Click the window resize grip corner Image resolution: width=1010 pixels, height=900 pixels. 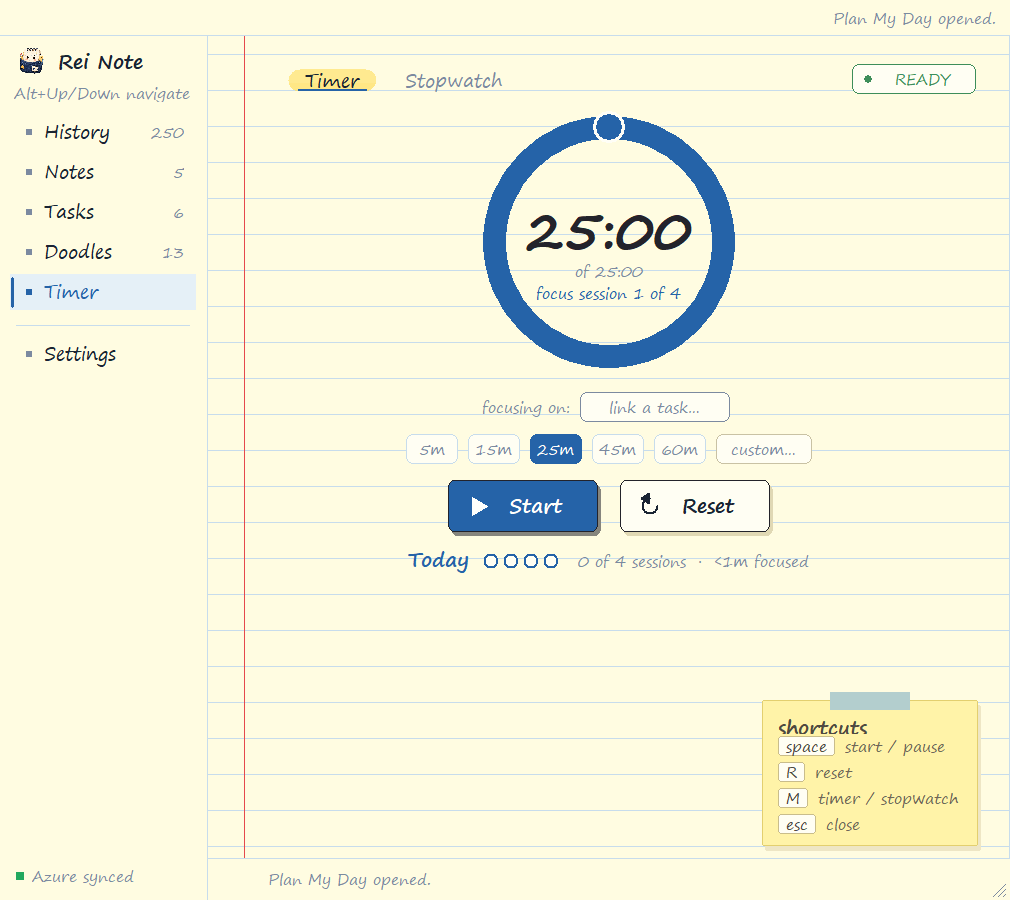pyautogui.click(x=1001, y=892)
